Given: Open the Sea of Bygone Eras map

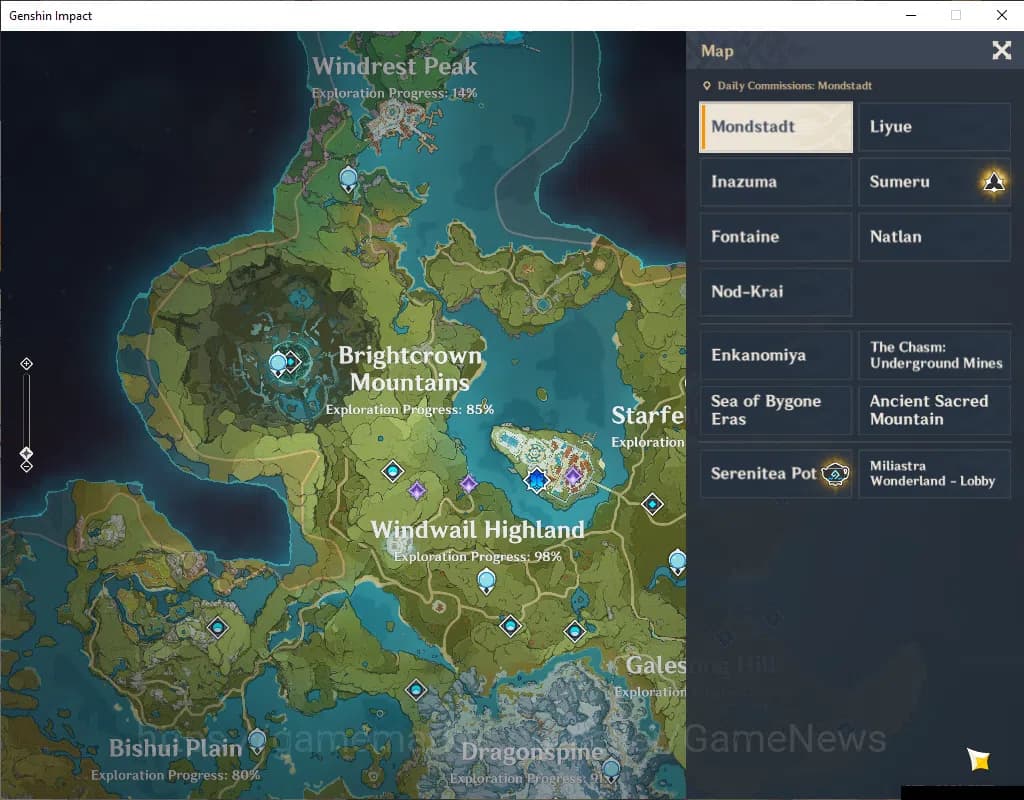Looking at the screenshot, I should click(776, 410).
